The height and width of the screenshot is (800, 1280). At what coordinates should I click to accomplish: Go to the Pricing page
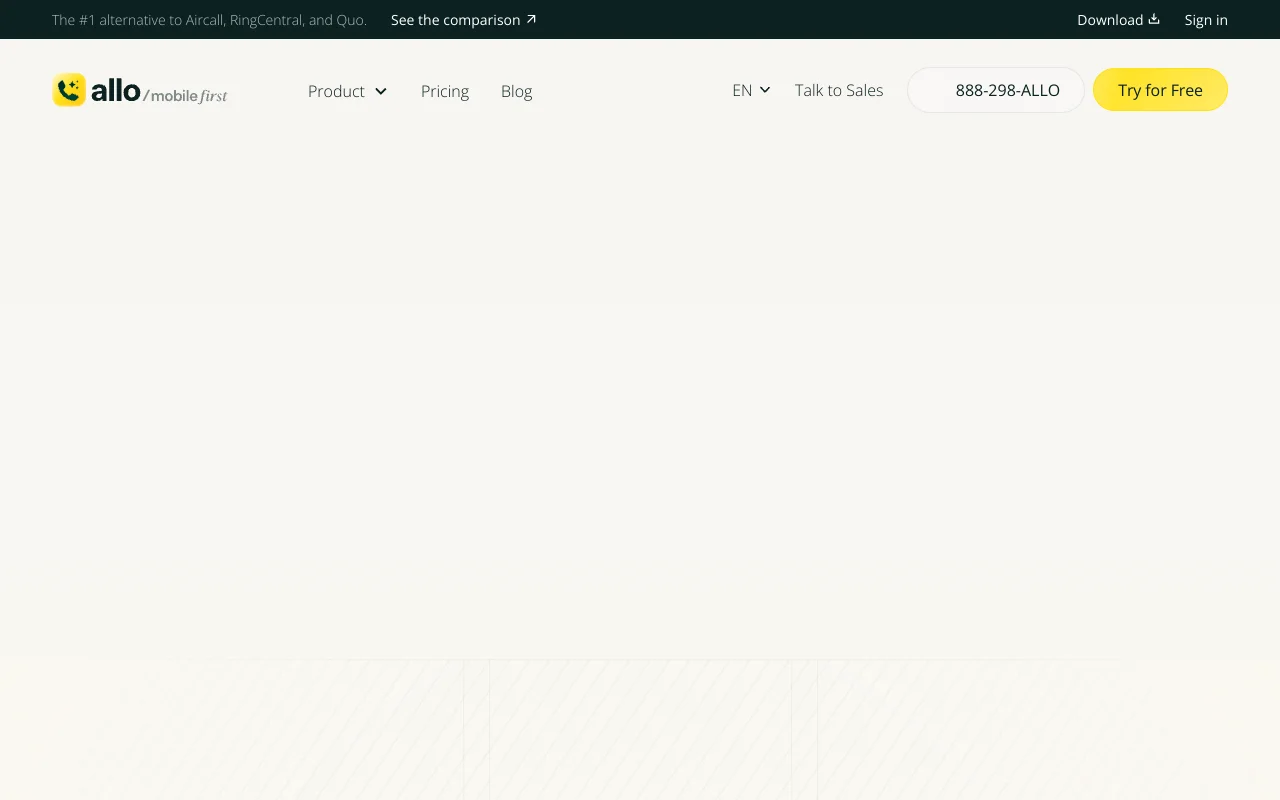tap(445, 91)
